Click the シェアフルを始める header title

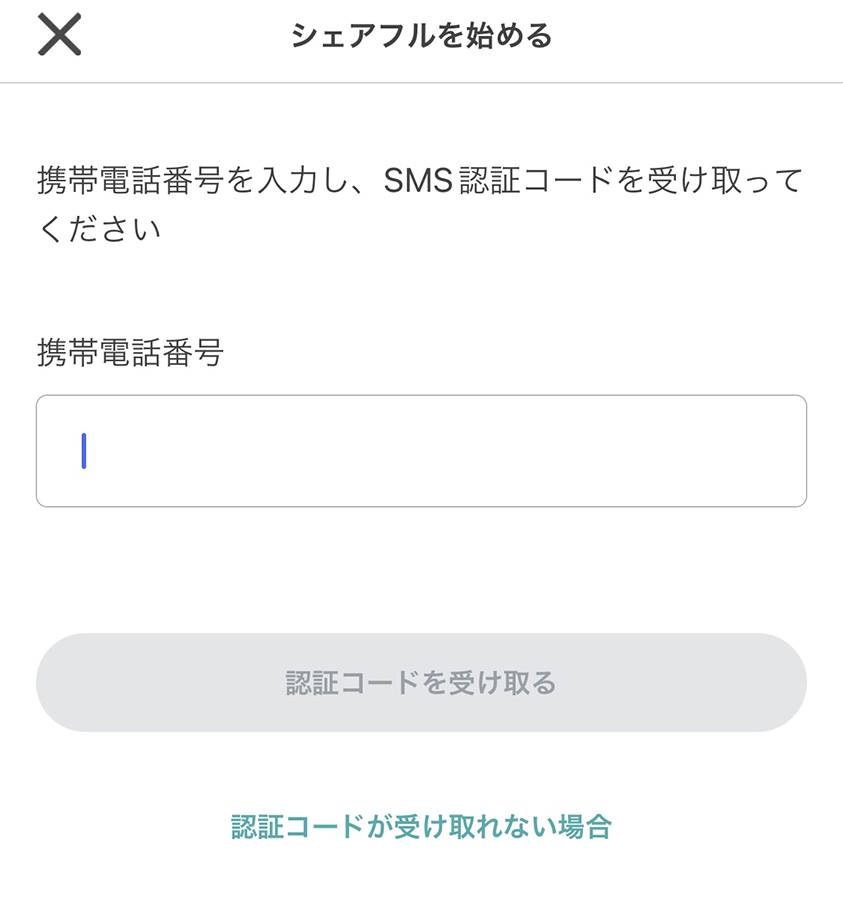tap(422, 35)
